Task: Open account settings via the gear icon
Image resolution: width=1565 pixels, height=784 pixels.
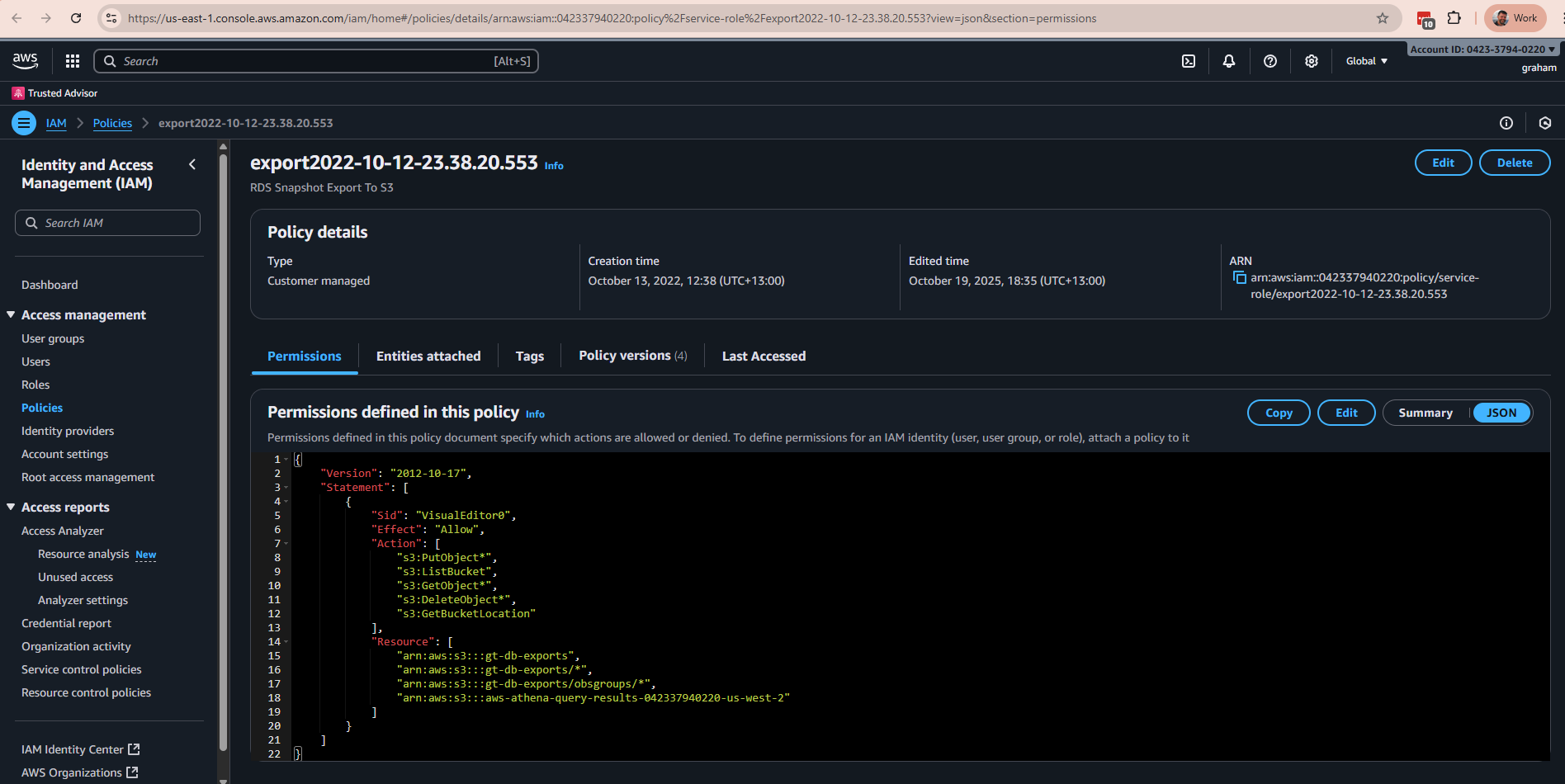Action: pyautogui.click(x=1311, y=60)
